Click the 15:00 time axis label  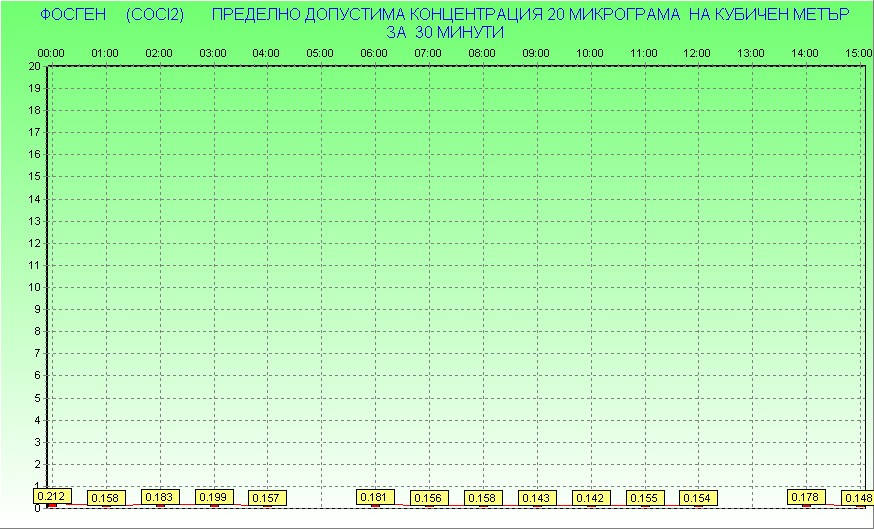point(859,53)
